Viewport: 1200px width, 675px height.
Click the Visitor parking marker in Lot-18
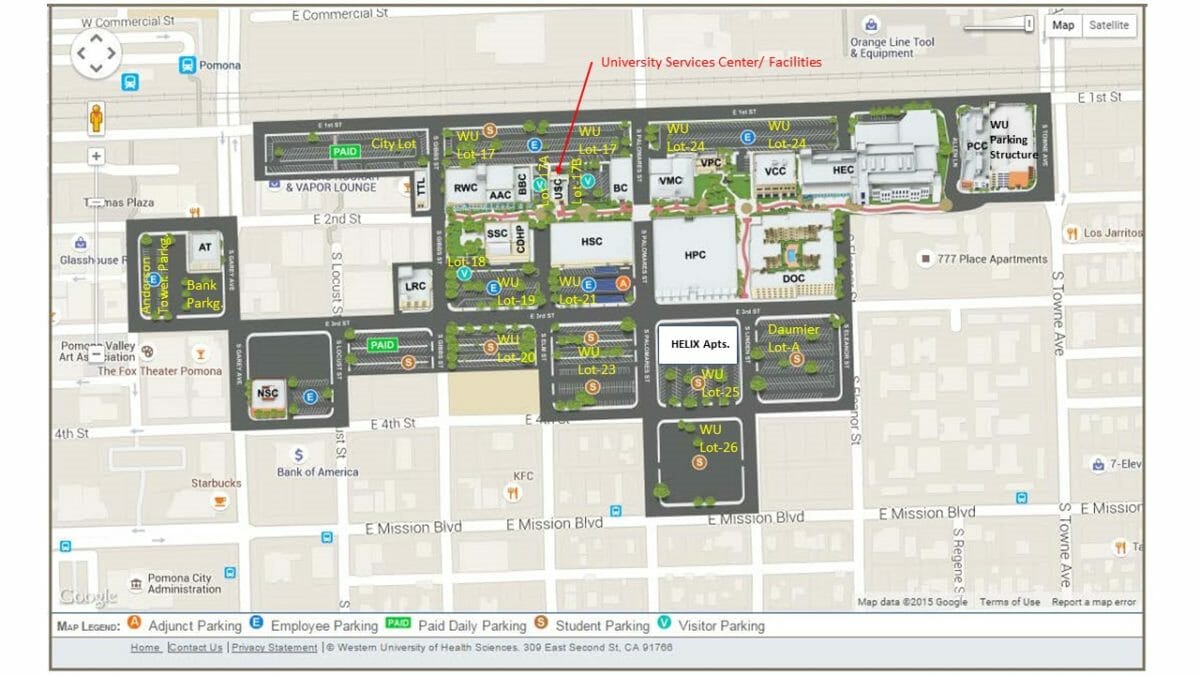tap(463, 272)
